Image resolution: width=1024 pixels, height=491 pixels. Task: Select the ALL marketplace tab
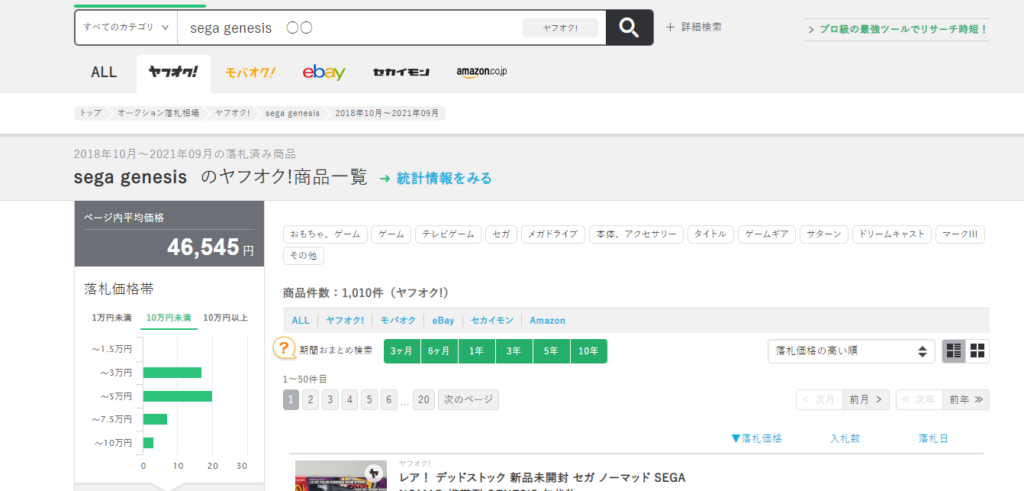point(104,72)
